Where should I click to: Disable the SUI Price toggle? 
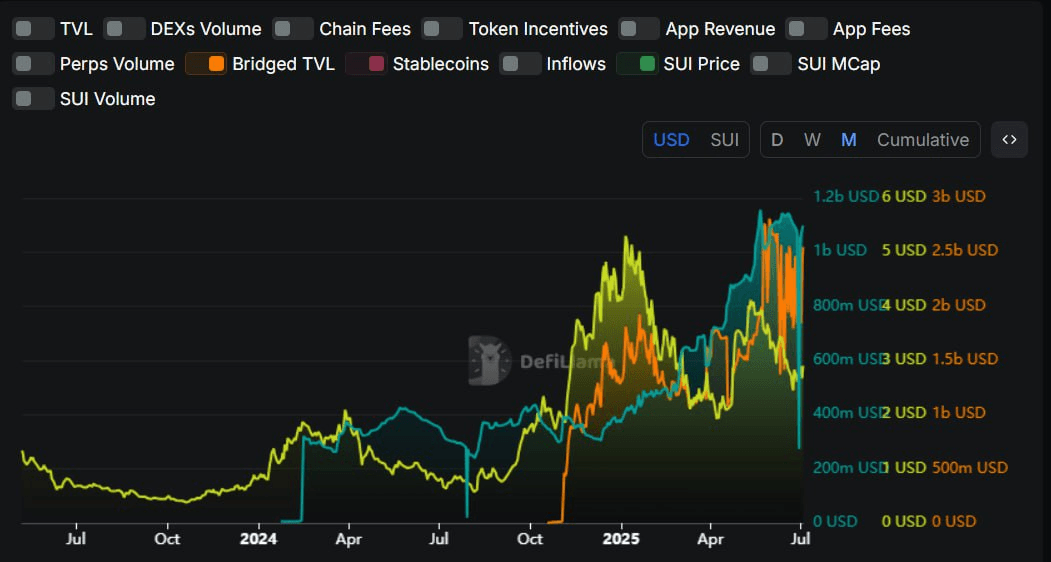[x=637, y=64]
